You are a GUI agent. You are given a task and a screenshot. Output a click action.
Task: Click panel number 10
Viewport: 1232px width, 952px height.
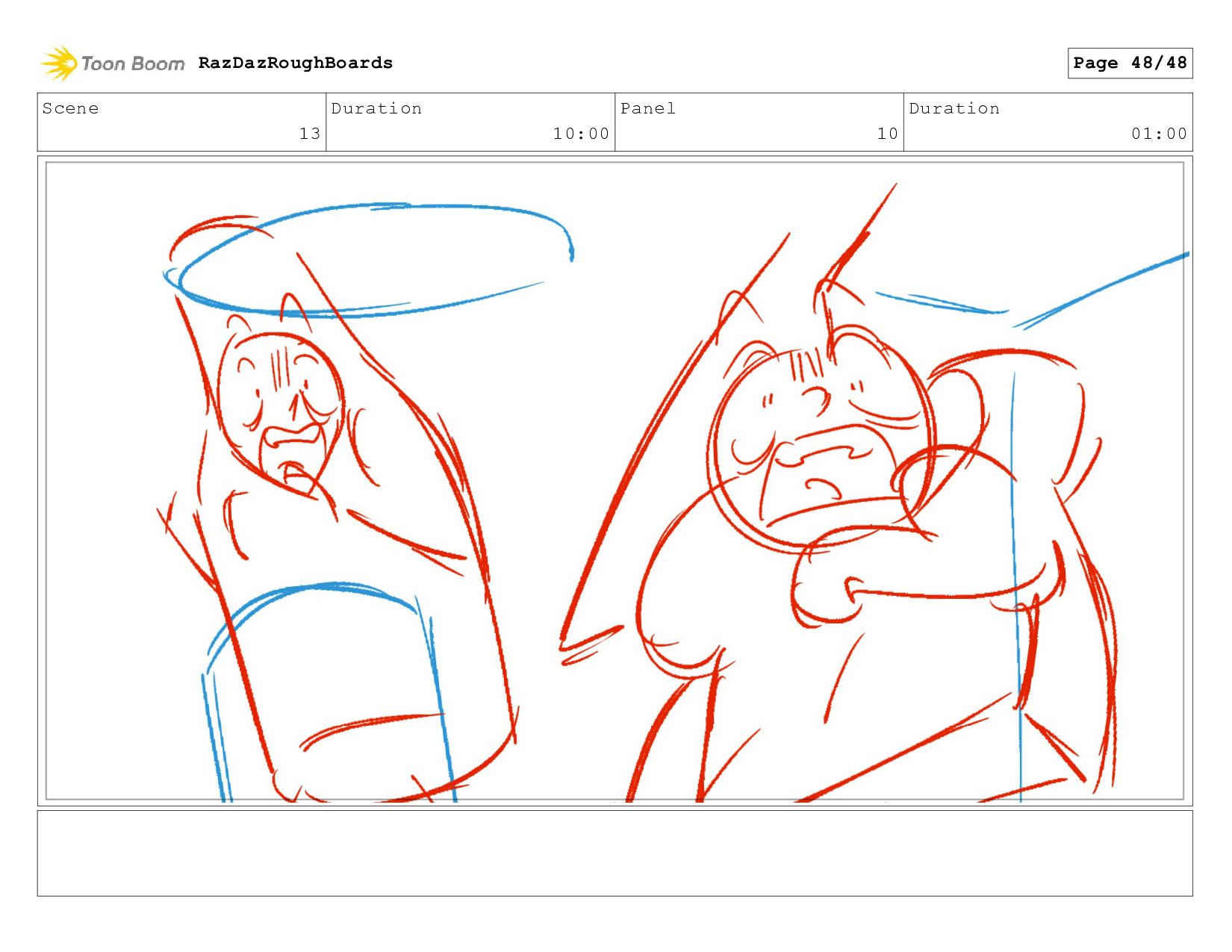(x=888, y=134)
